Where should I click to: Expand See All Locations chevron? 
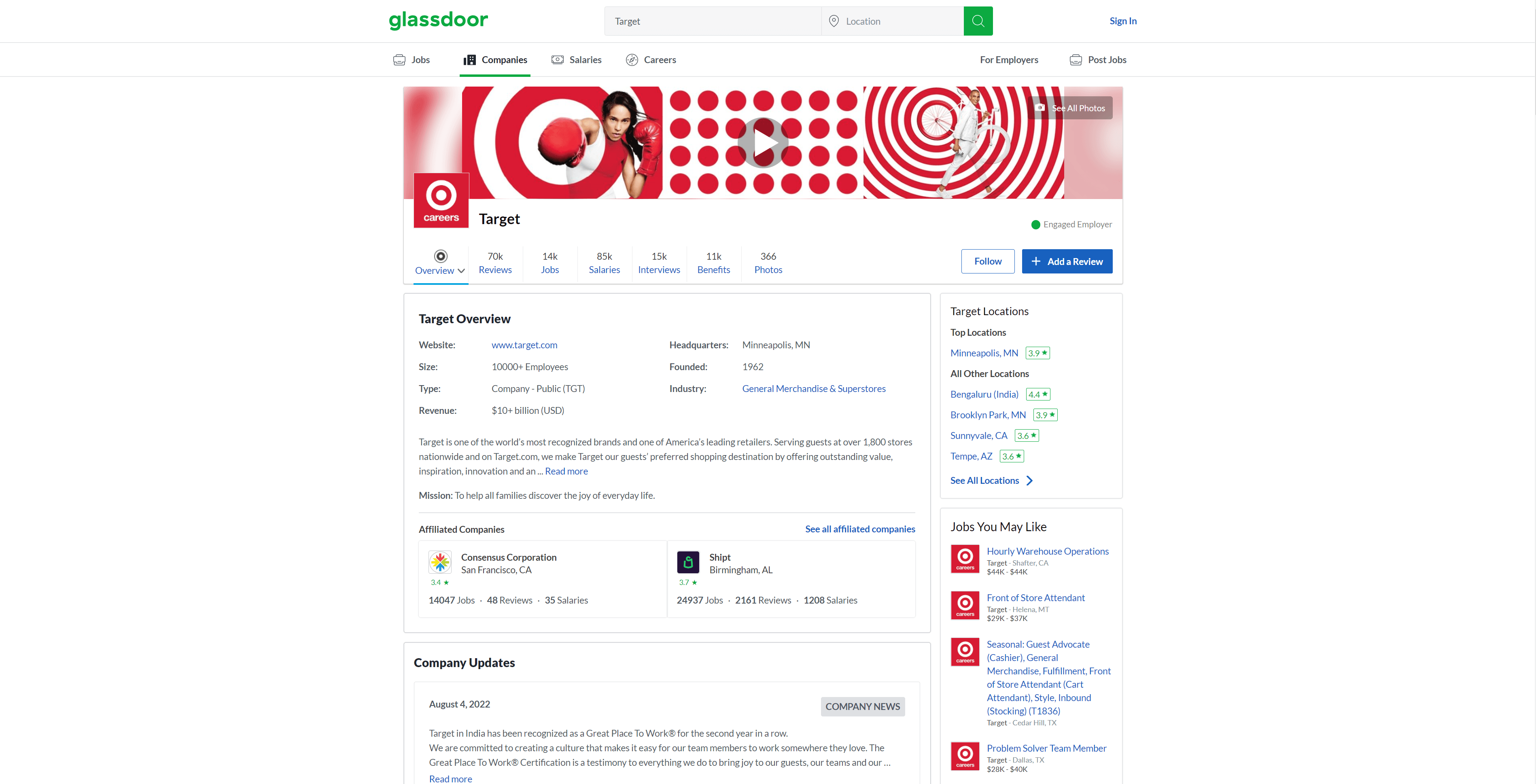coord(1029,479)
